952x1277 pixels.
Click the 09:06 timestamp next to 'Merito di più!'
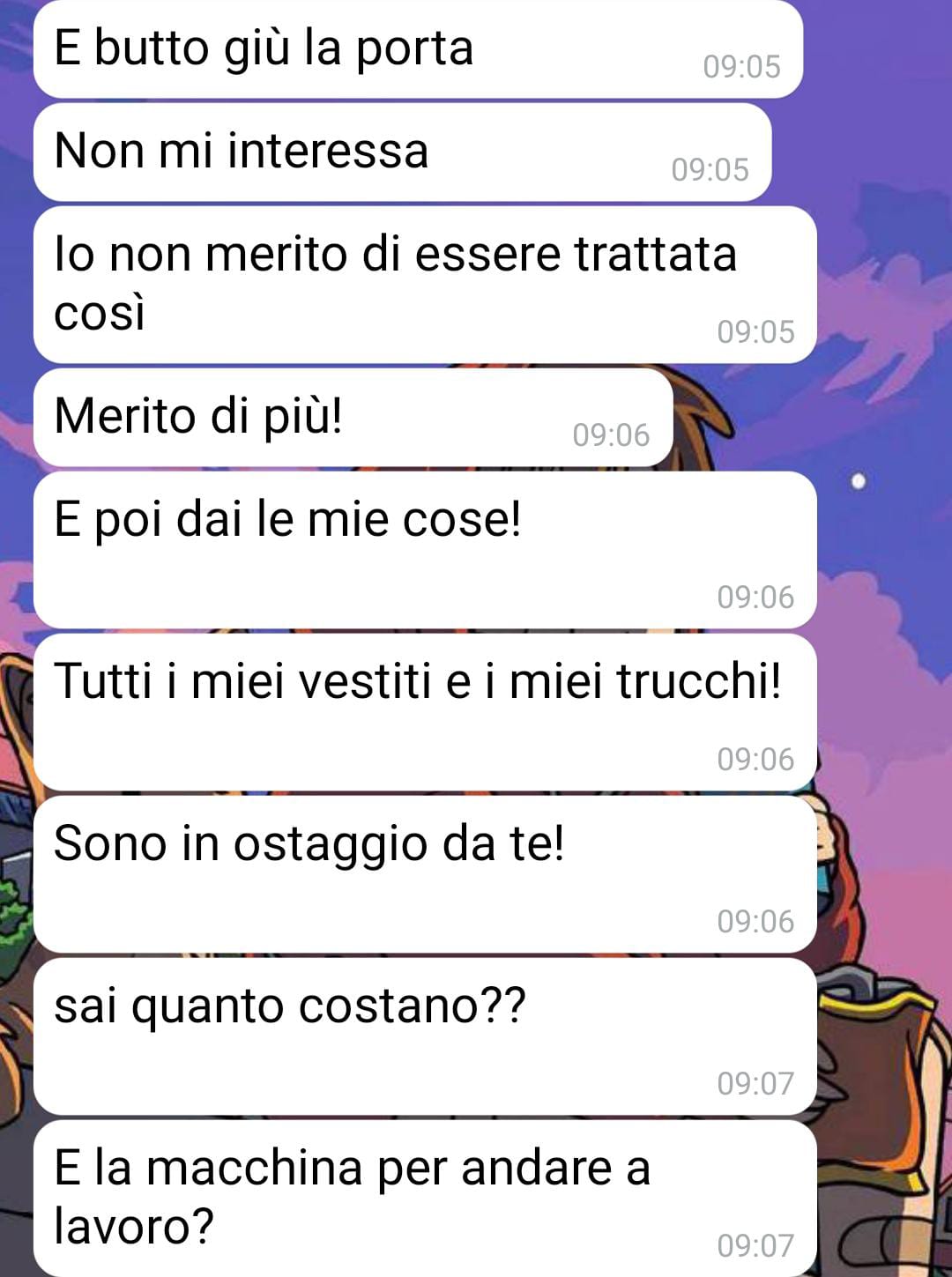(611, 435)
